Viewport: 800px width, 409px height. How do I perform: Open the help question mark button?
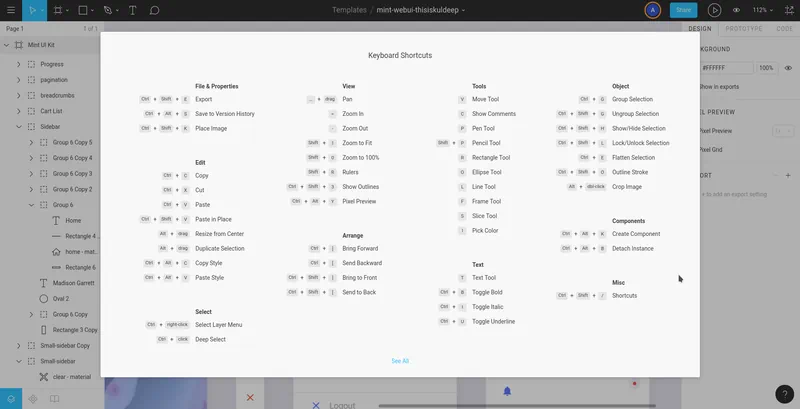(x=785, y=394)
